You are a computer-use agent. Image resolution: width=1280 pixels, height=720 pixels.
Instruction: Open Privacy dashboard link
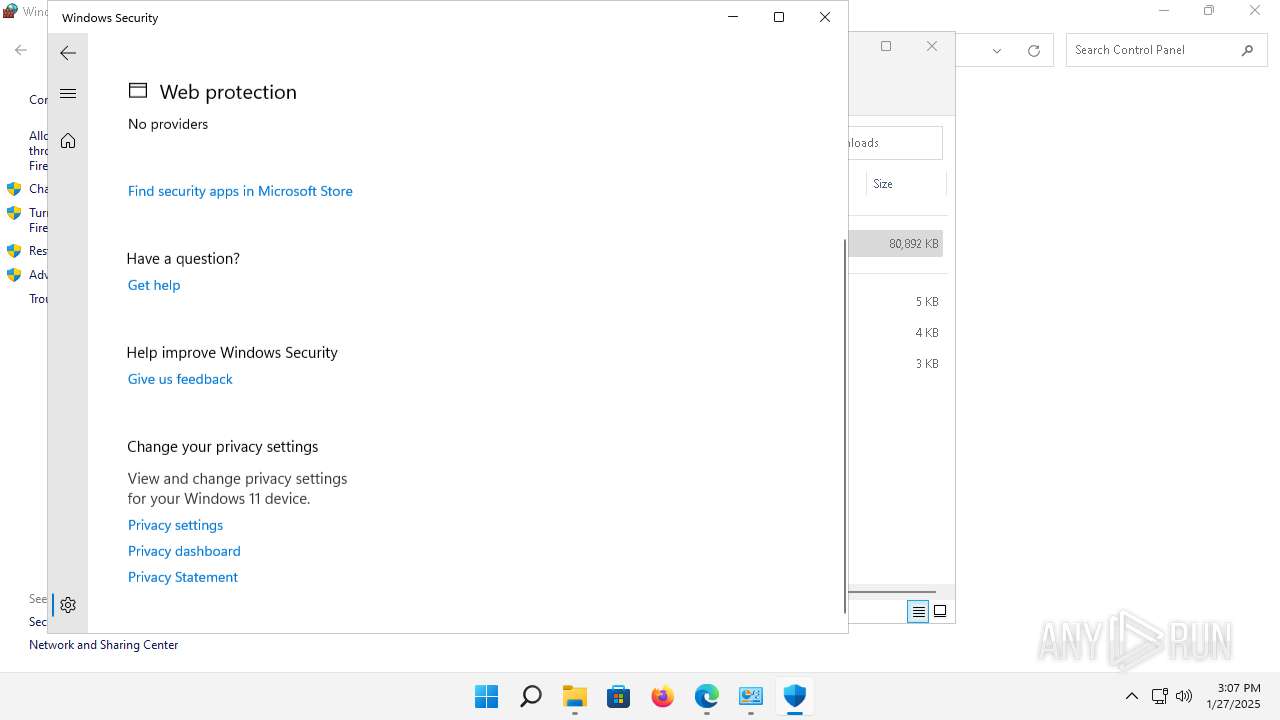coord(184,551)
